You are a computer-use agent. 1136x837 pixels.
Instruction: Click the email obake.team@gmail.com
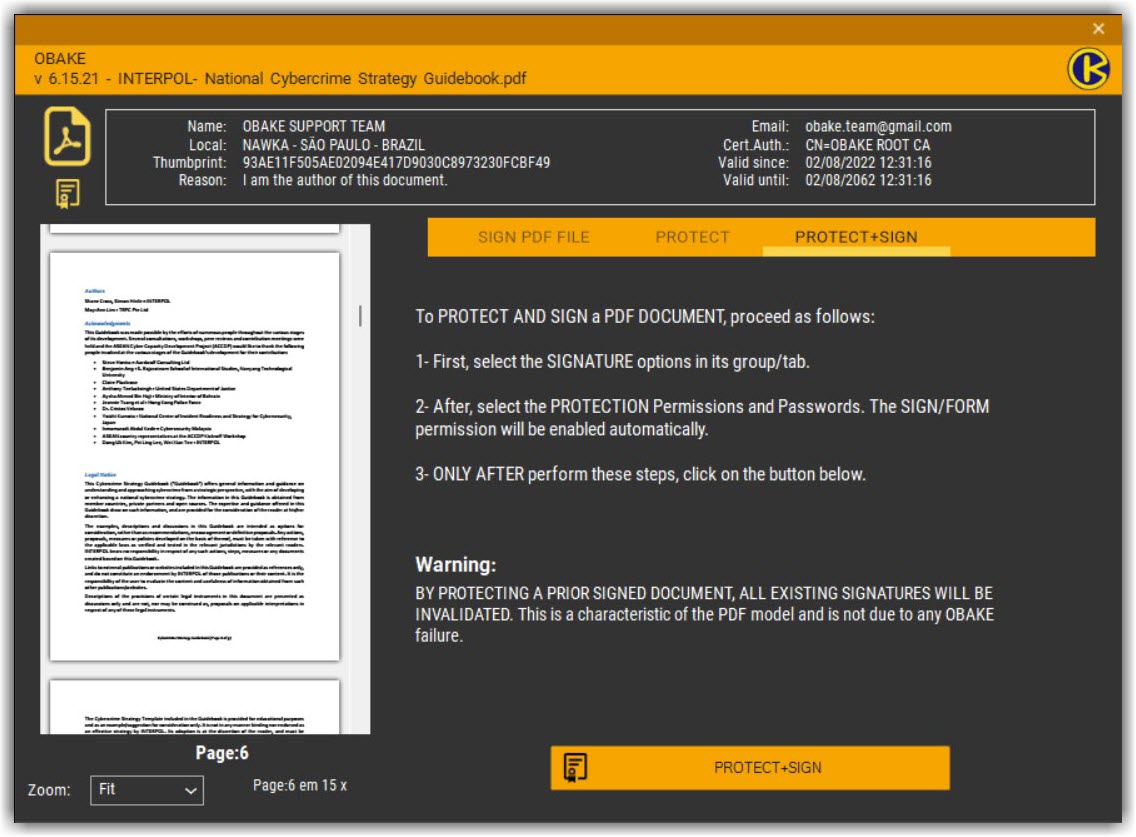tap(878, 126)
